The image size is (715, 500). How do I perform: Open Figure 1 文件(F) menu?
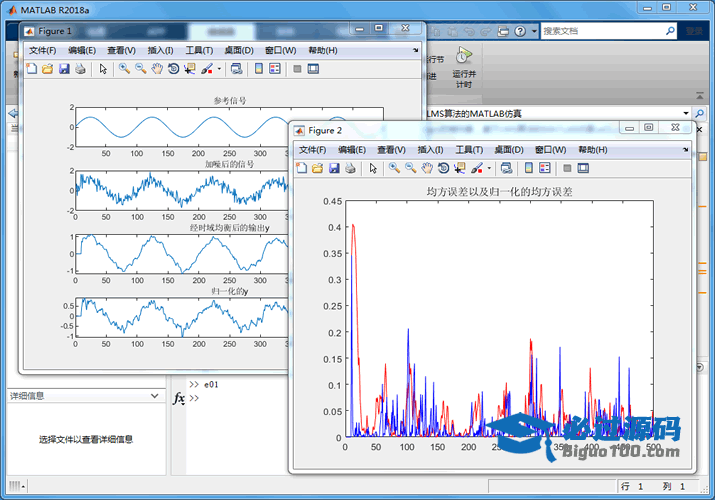coord(42,50)
